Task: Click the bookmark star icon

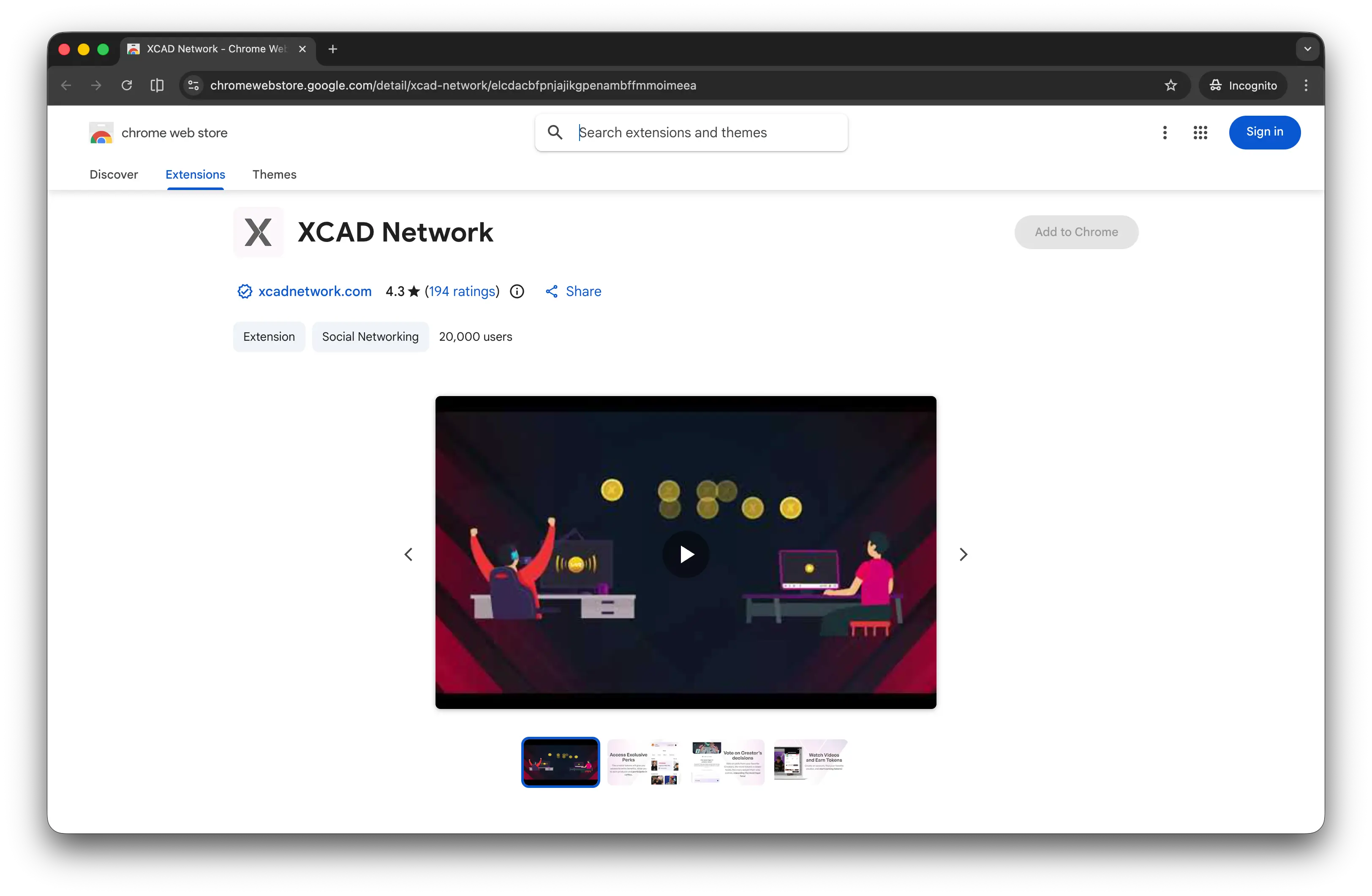Action: 1170,85
